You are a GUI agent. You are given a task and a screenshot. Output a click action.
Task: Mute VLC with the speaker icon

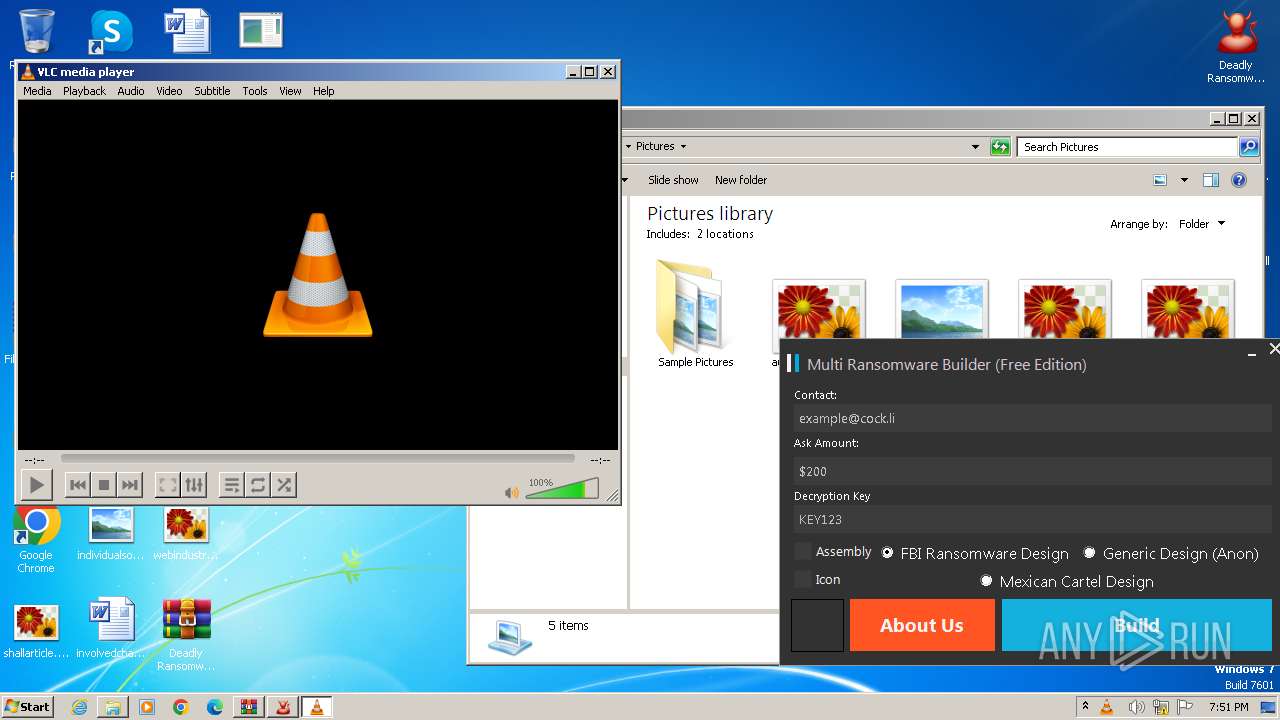click(x=512, y=492)
